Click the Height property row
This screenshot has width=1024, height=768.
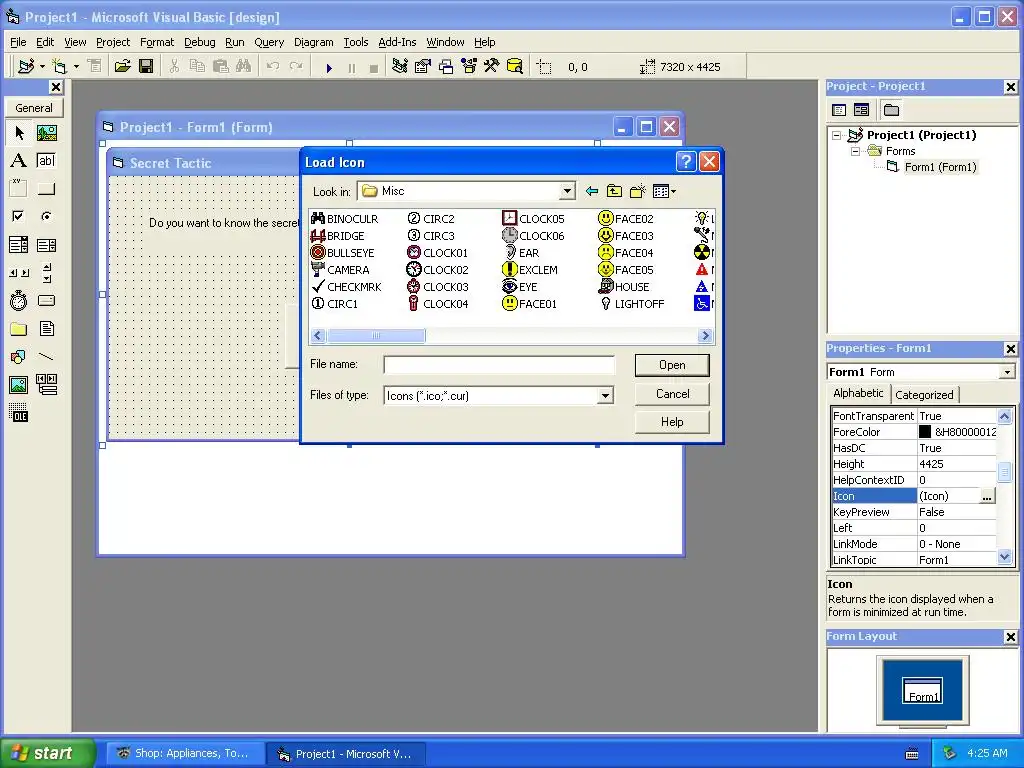[x=914, y=464]
